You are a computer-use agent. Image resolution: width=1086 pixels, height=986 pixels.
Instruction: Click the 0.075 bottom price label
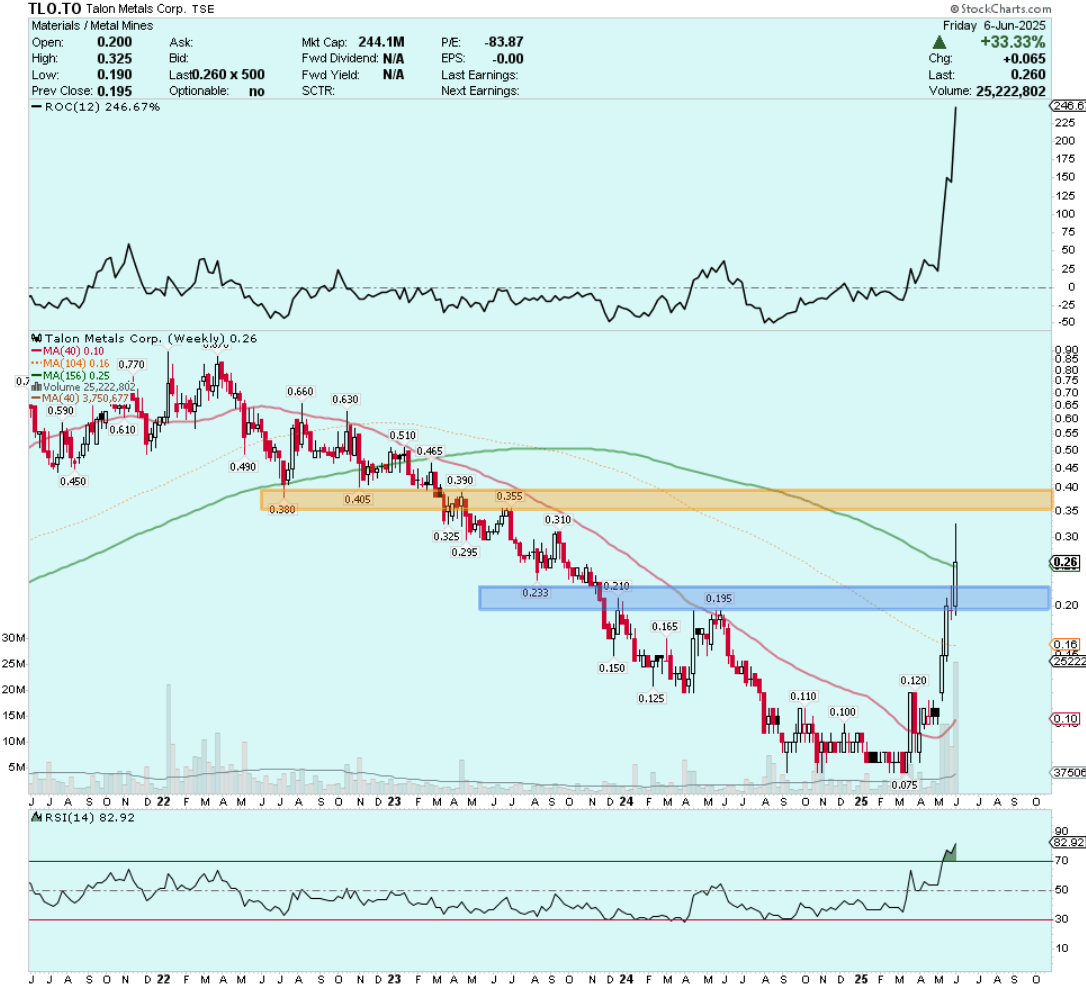click(x=904, y=785)
